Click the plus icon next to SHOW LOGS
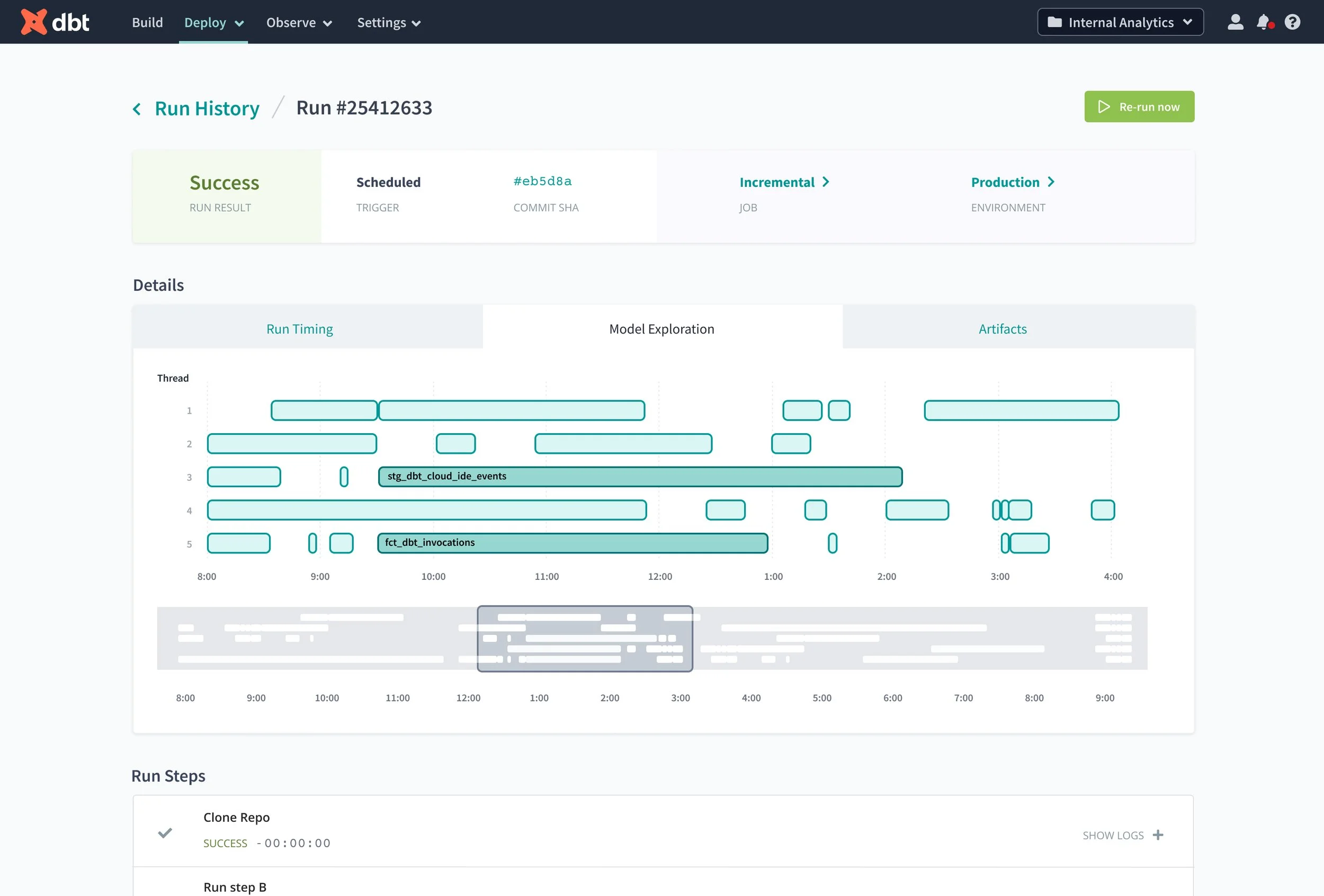This screenshot has width=1324, height=896. tap(1158, 835)
